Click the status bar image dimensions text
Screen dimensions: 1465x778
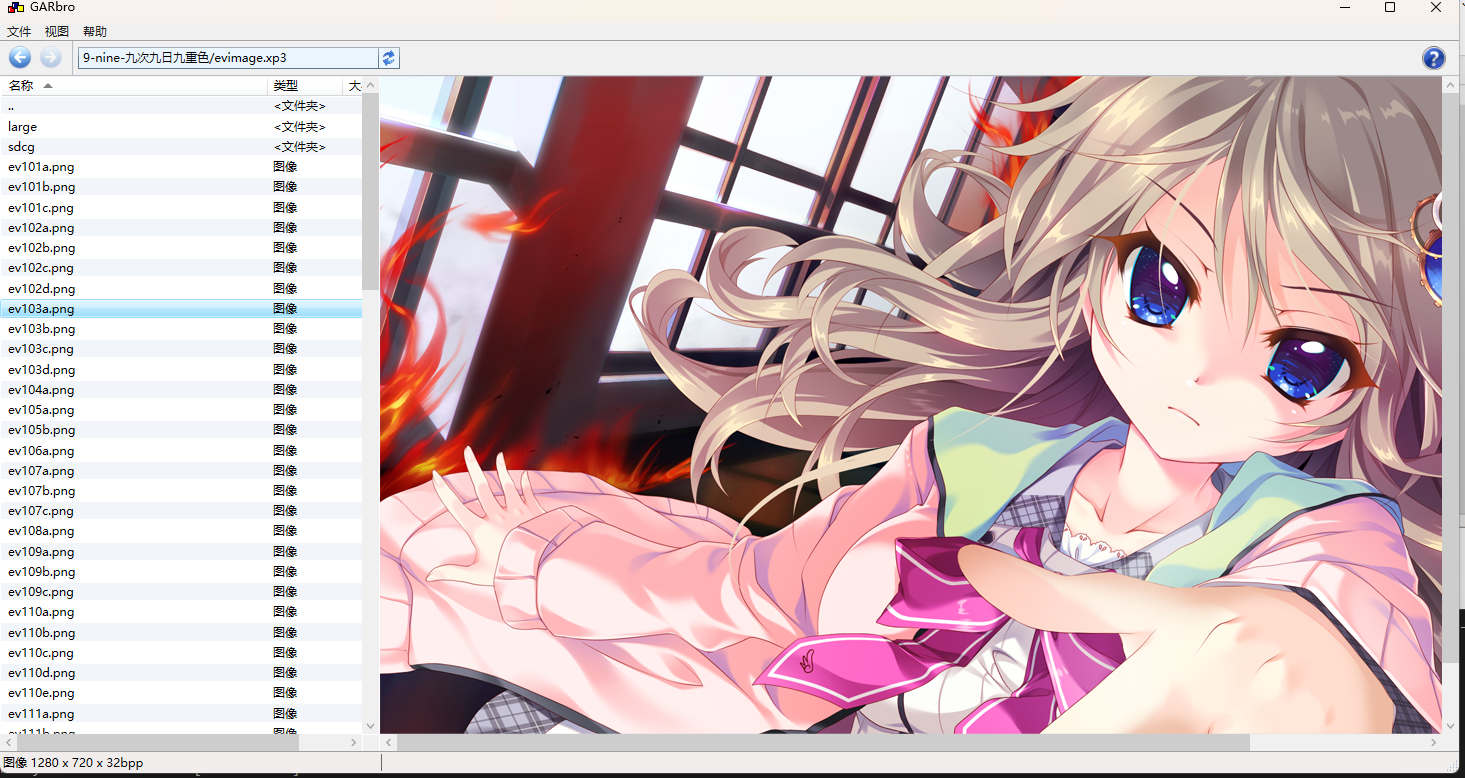(x=73, y=763)
